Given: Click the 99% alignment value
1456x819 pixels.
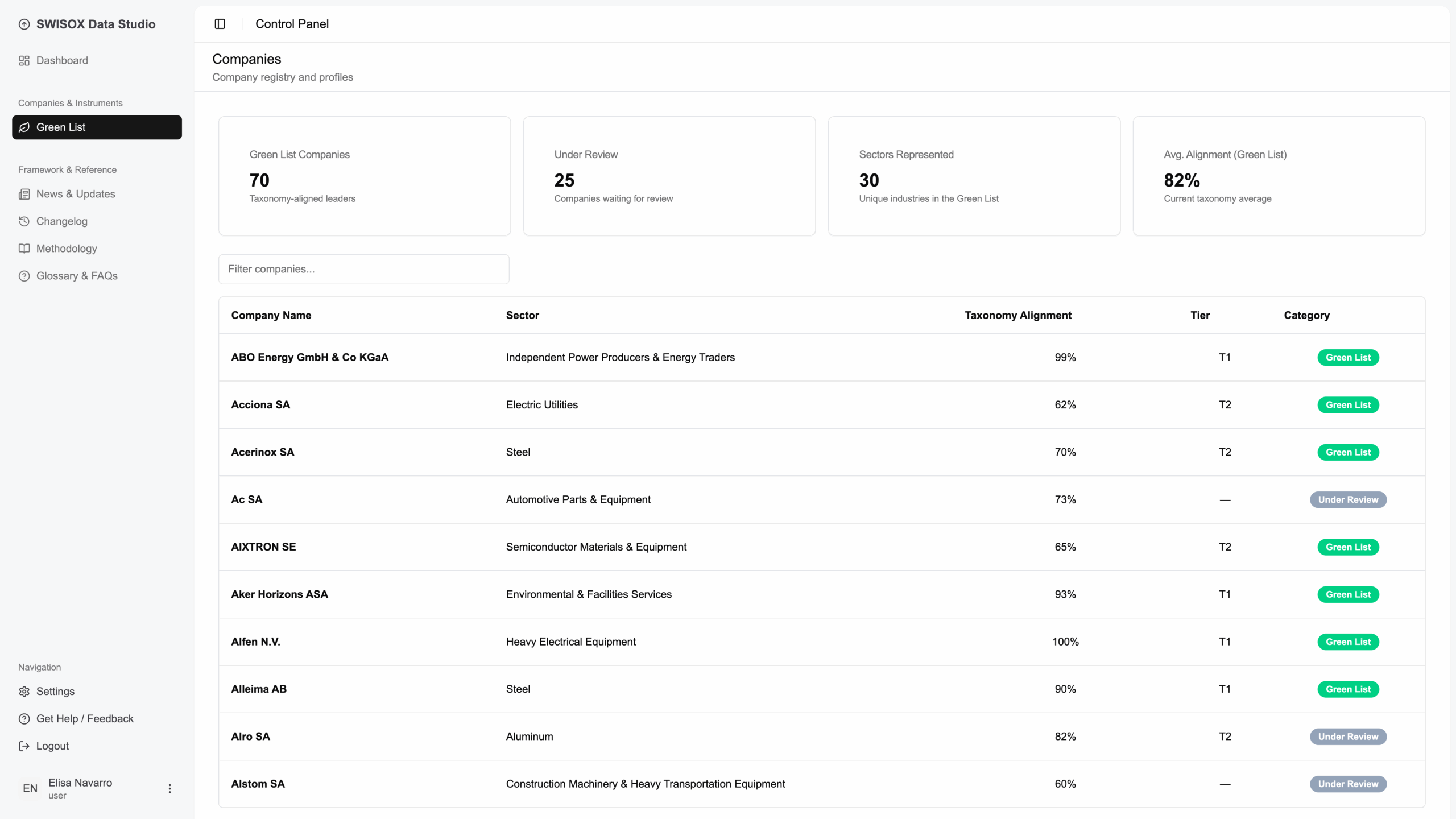Looking at the screenshot, I should (x=1065, y=357).
